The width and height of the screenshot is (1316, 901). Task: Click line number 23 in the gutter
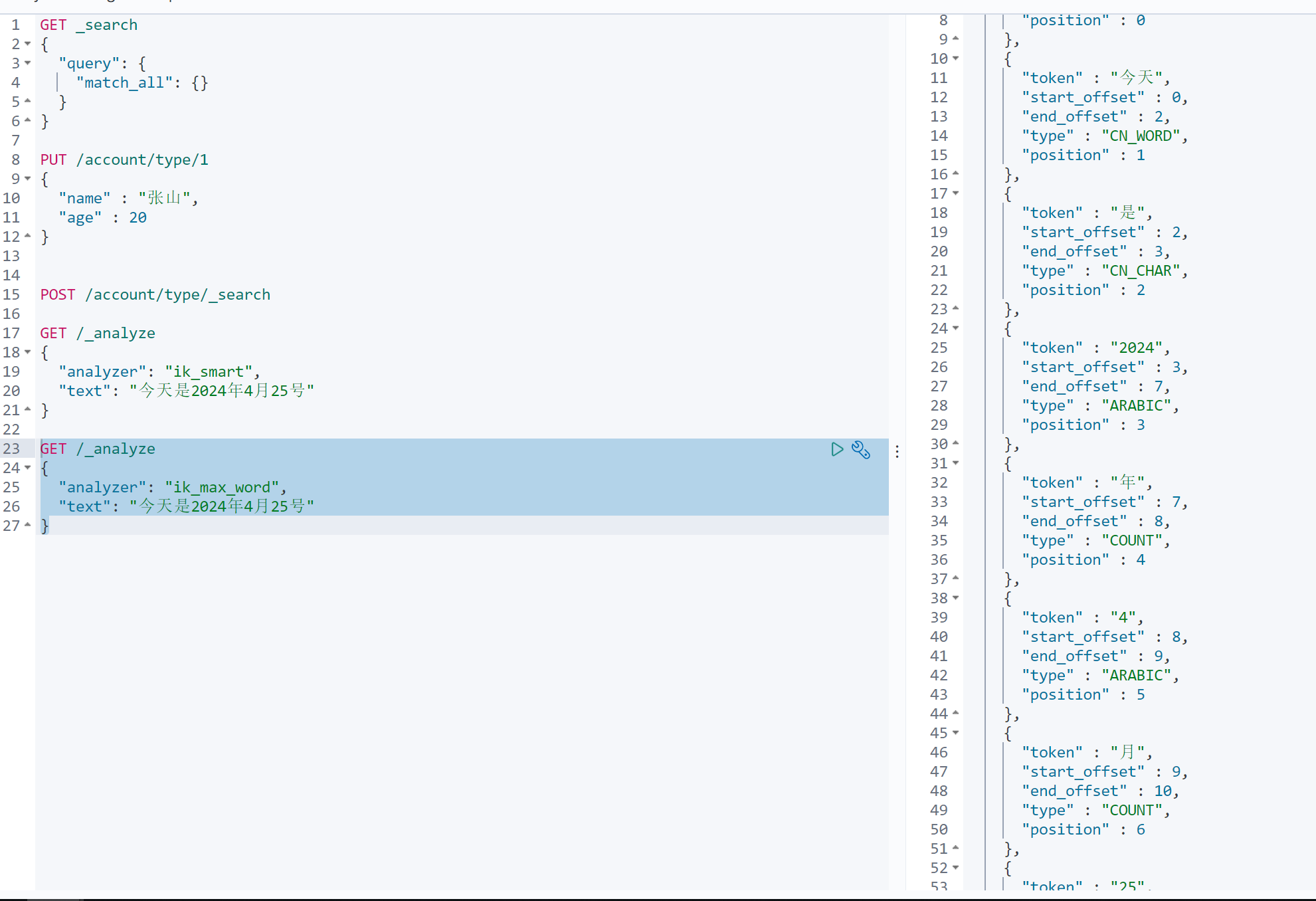[11, 449]
